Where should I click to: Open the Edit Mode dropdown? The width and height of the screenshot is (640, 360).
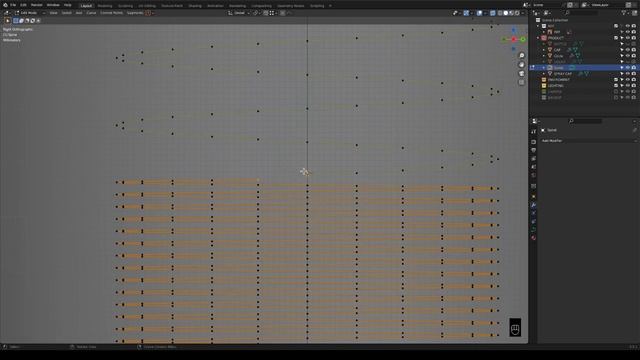(x=30, y=13)
